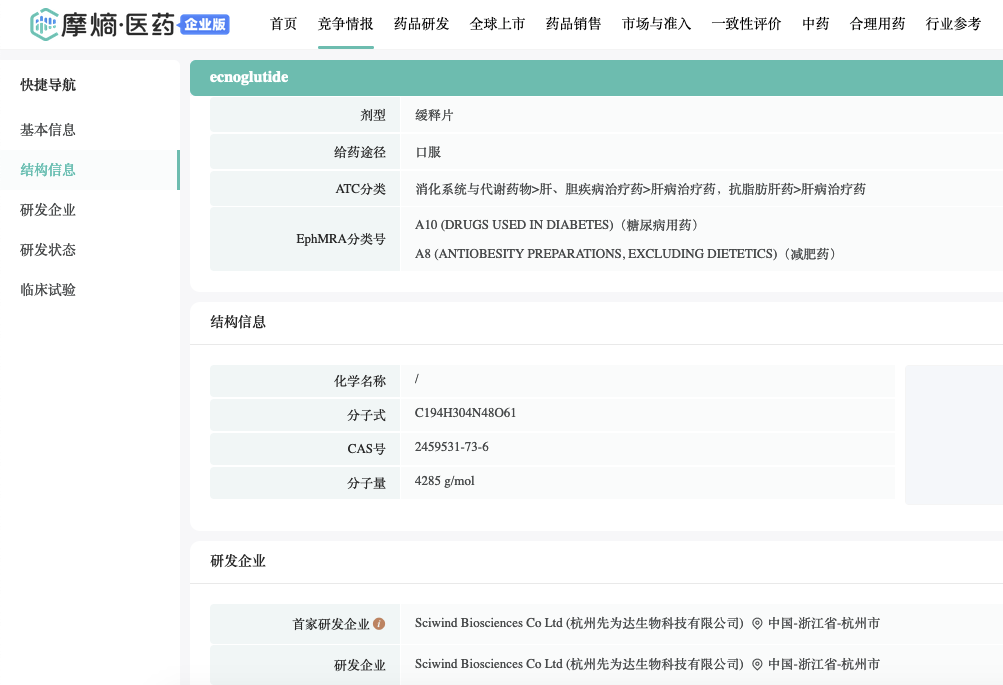Open the 中药 menu item
This screenshot has height=685, width=1003.
click(816, 24)
